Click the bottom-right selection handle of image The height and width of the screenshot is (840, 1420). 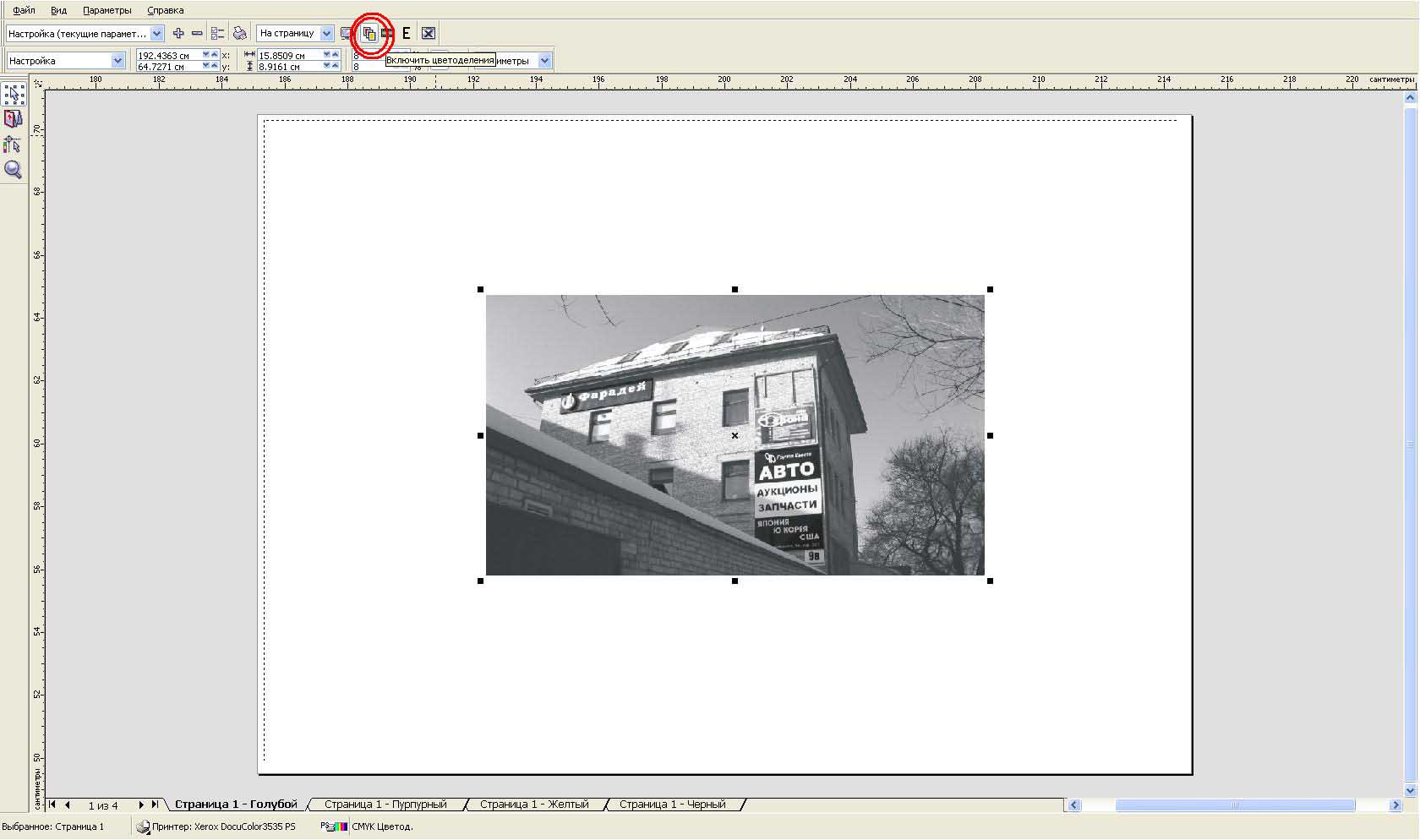990,581
